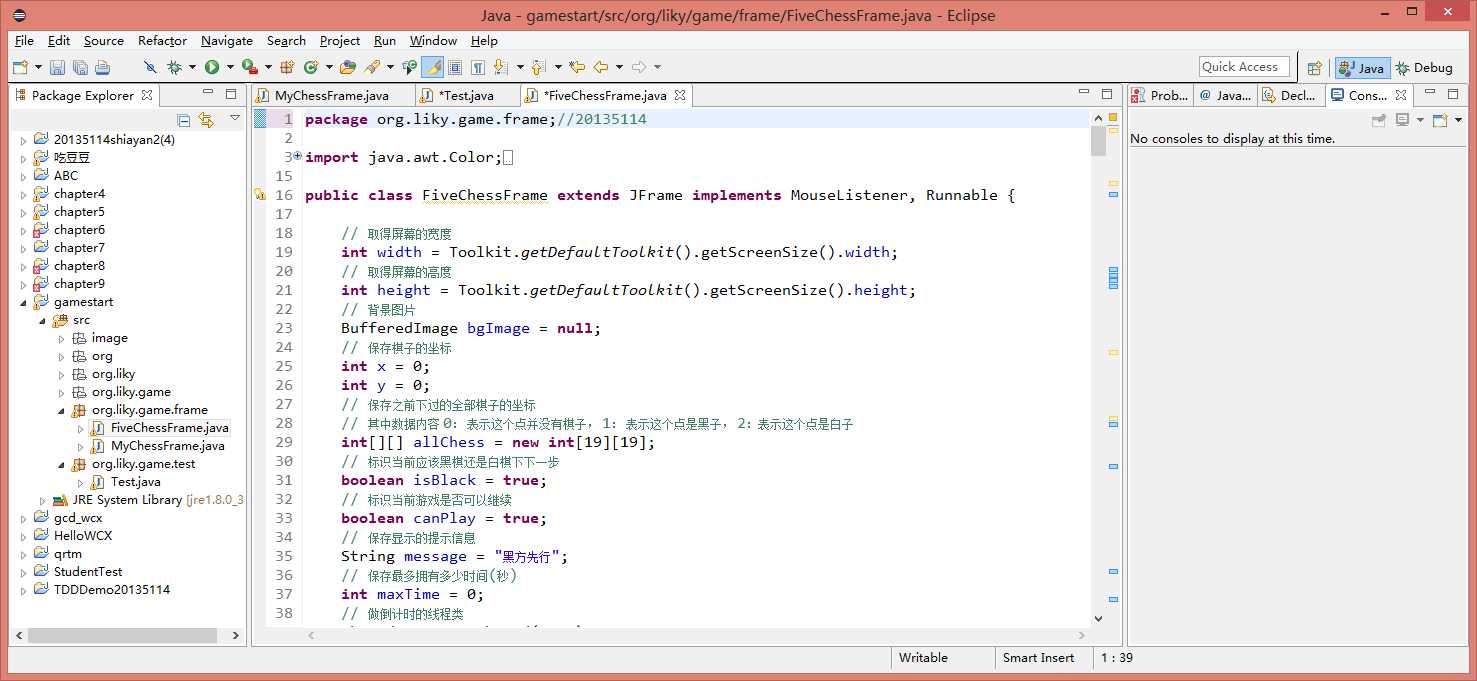Open the Run button dropdown arrow
1477x681 pixels.
pyautogui.click(x=230, y=67)
